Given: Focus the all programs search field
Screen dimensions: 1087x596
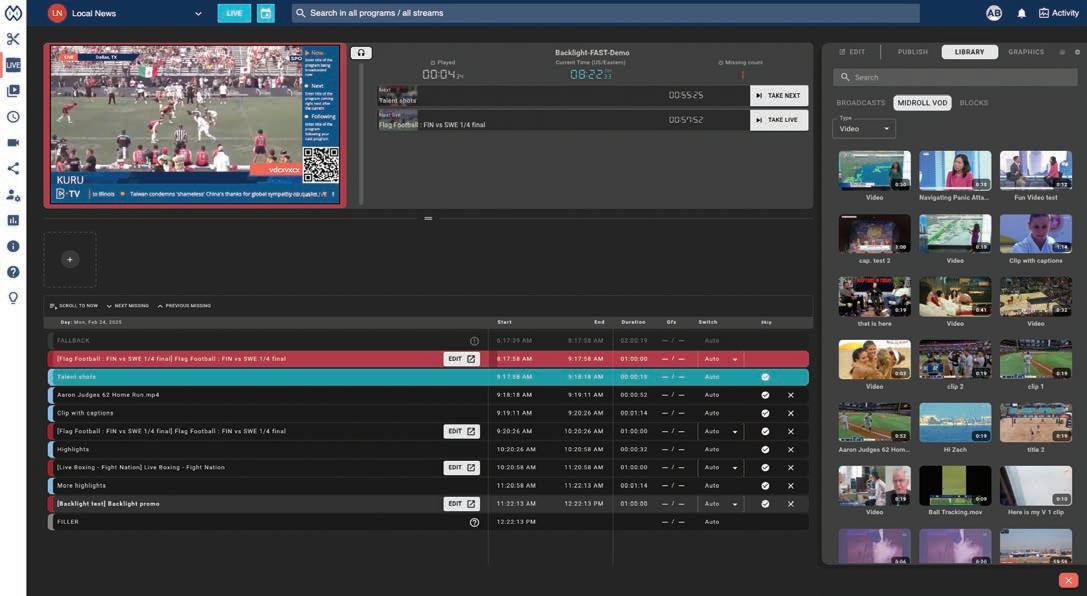Looking at the screenshot, I should [605, 13].
